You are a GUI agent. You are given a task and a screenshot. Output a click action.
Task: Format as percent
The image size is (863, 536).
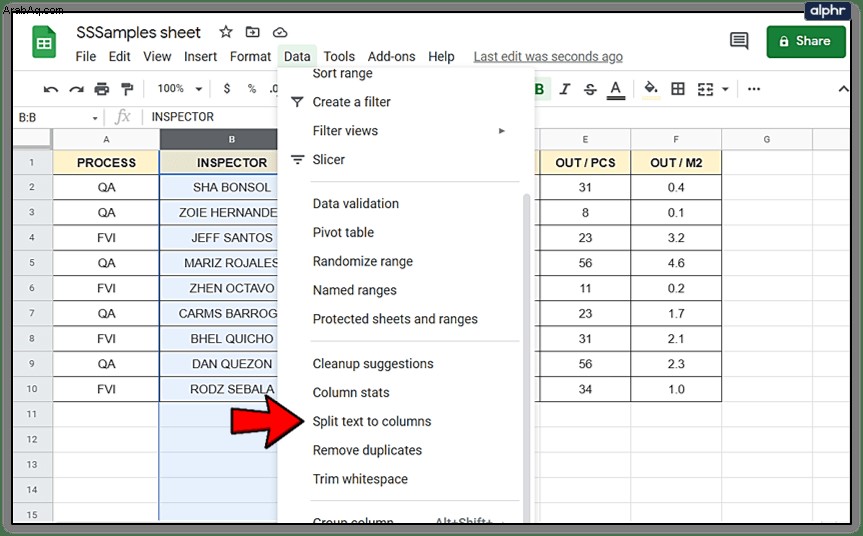(x=252, y=89)
